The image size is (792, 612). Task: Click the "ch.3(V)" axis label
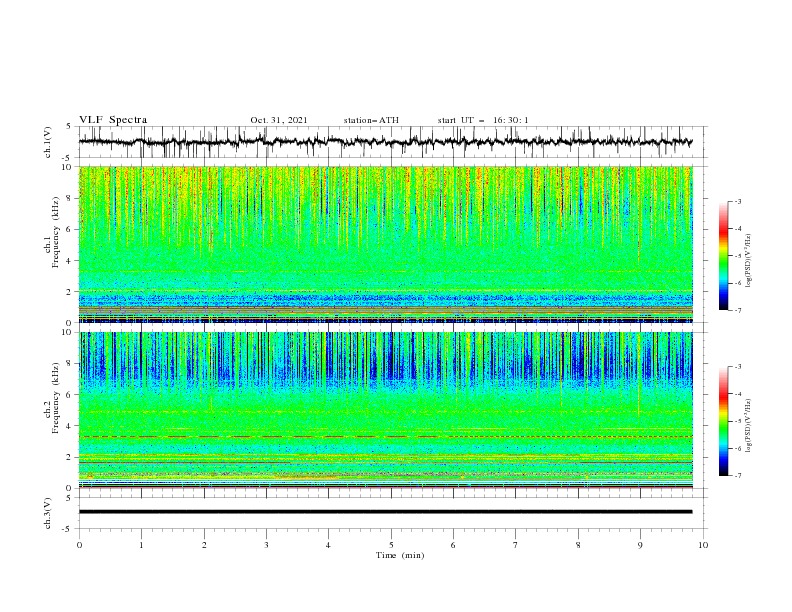tap(48, 513)
